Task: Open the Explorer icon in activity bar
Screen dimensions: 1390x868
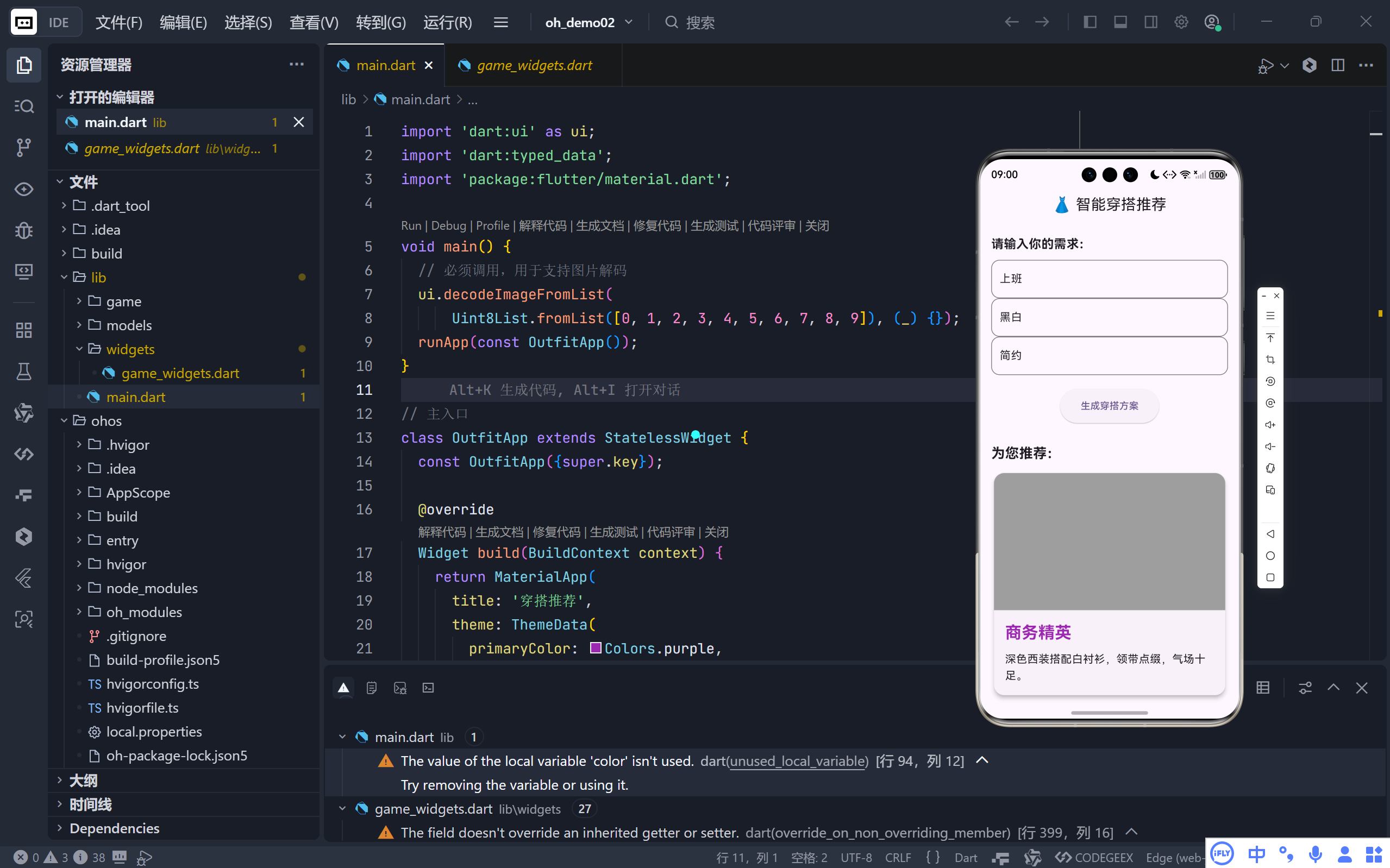Action: pos(23,65)
